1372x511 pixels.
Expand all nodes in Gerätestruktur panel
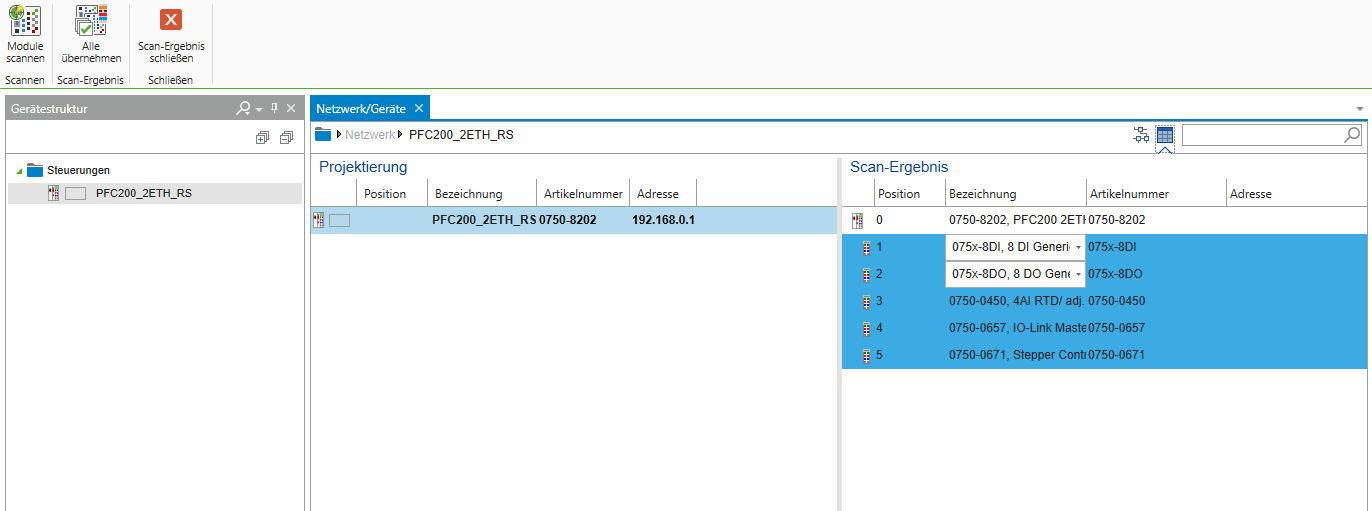coord(262,137)
